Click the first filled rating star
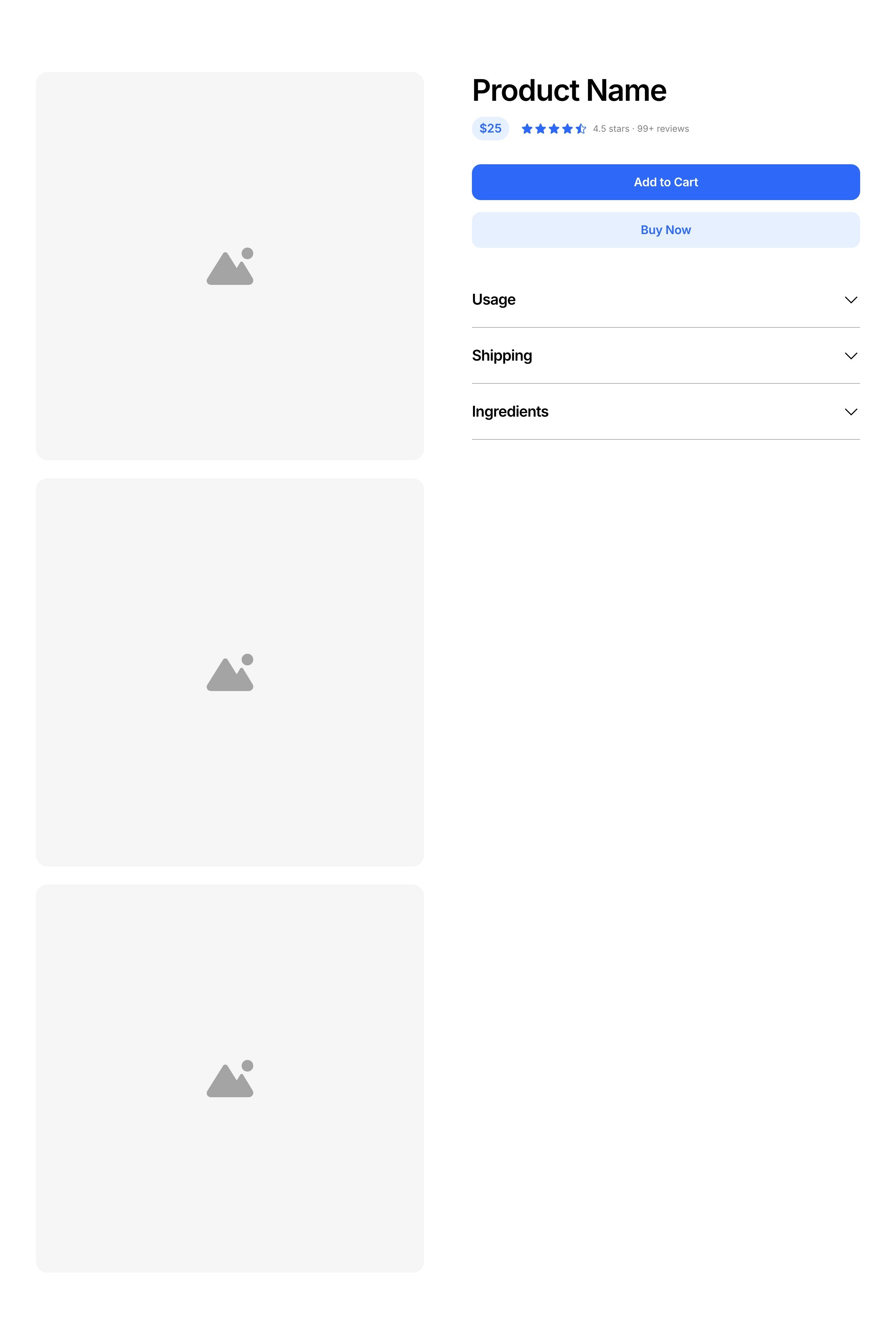Screen dimensions: 896x1344 [x=527, y=128]
